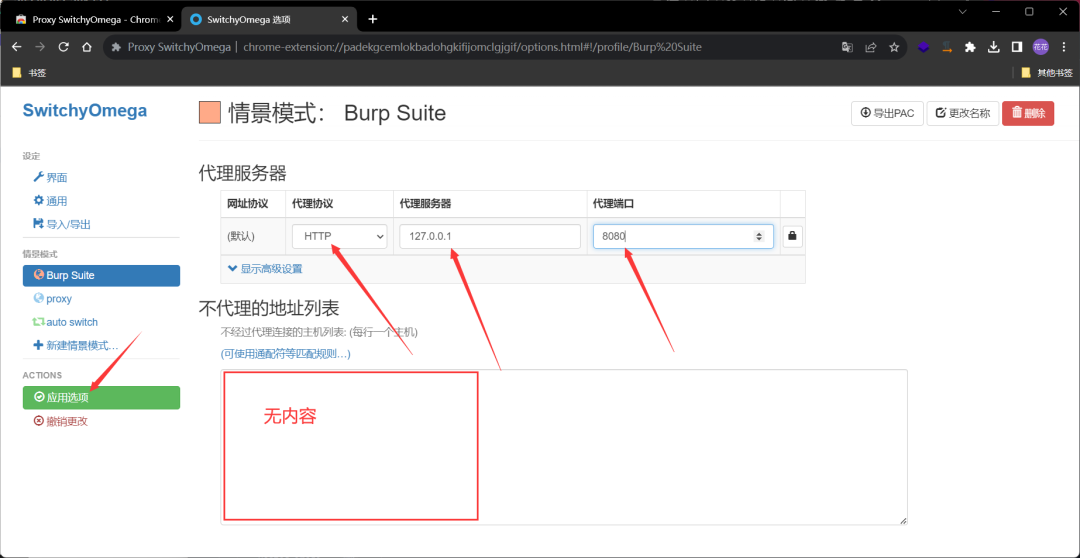Click the proxy server field showing 127.0.0.1
This screenshot has height=558, width=1080.
(489, 237)
